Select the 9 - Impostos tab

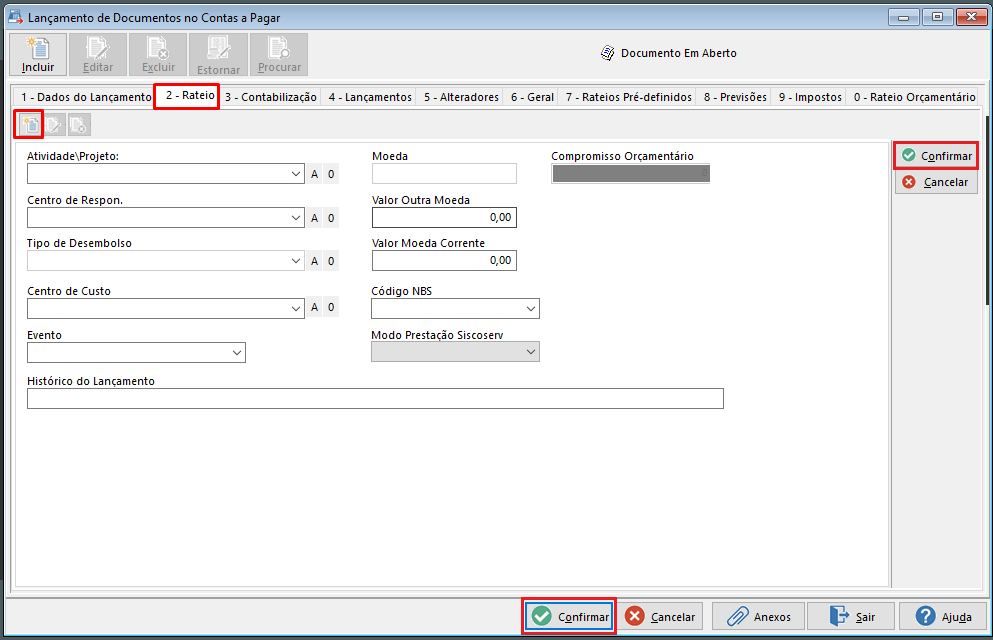[810, 97]
